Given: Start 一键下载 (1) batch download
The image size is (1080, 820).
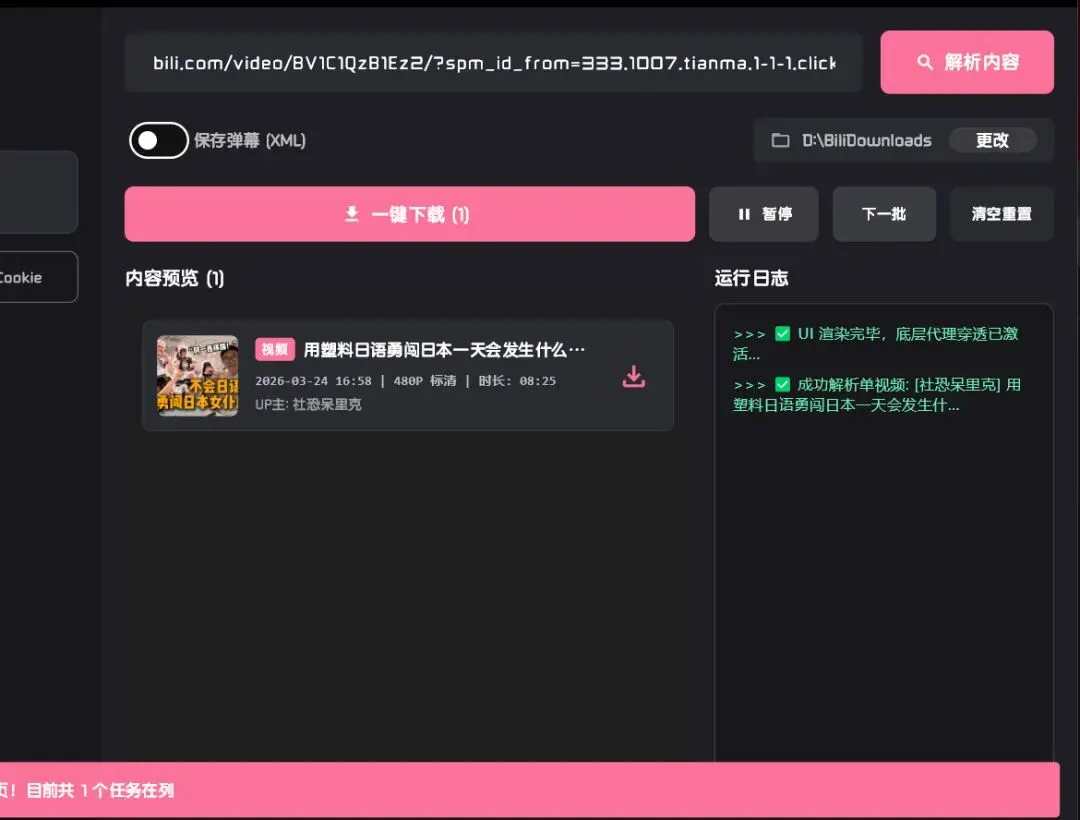Looking at the screenshot, I should [409, 214].
